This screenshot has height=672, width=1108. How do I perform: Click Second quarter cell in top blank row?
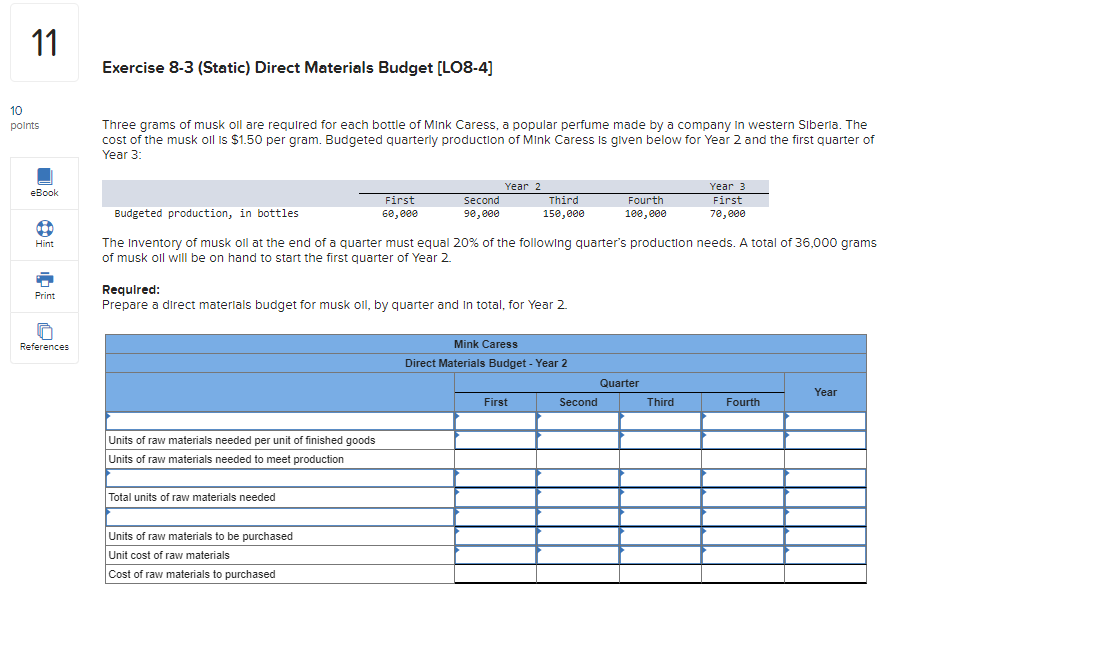click(x=577, y=421)
